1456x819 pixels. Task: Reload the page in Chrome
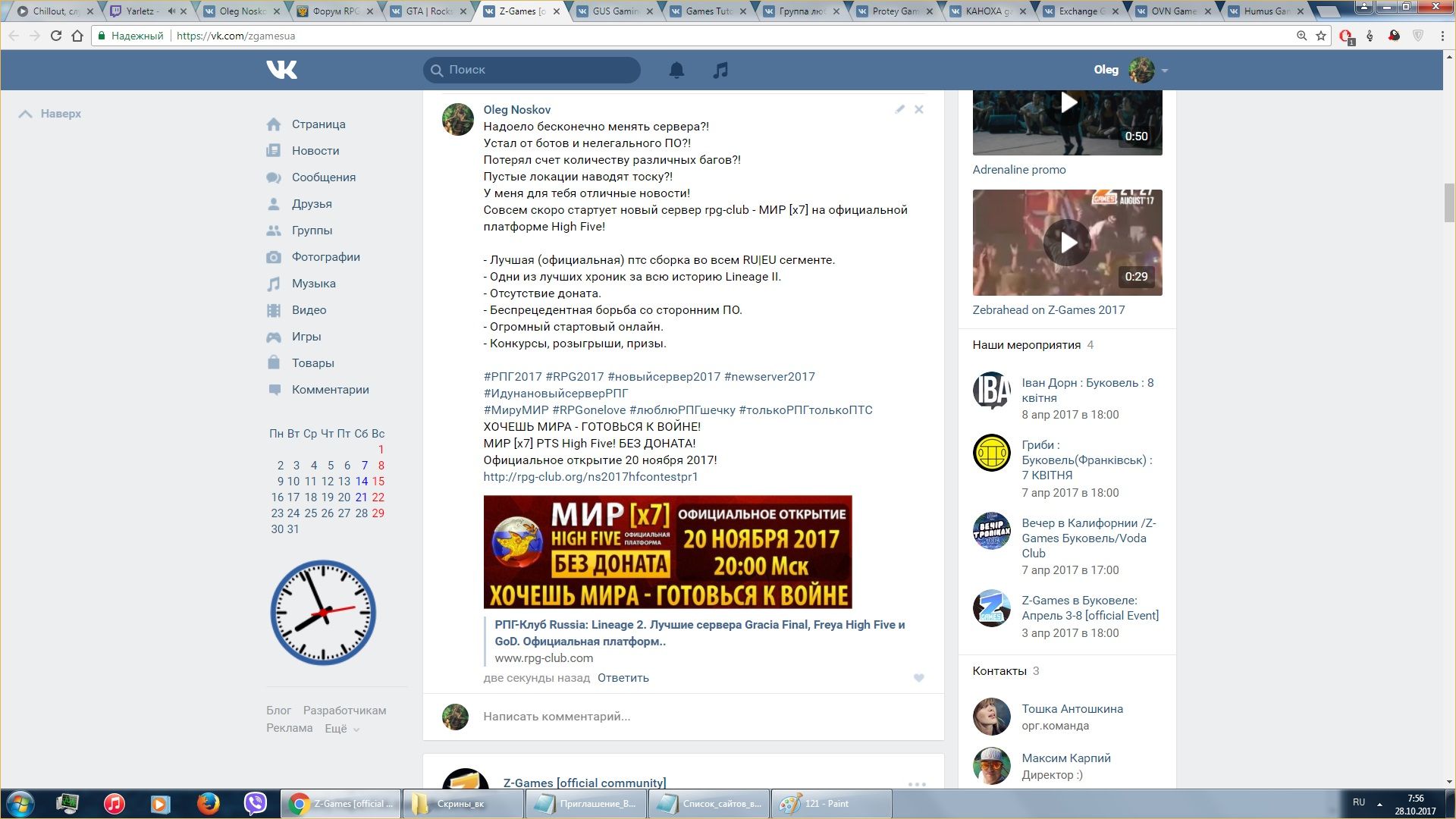[55, 36]
